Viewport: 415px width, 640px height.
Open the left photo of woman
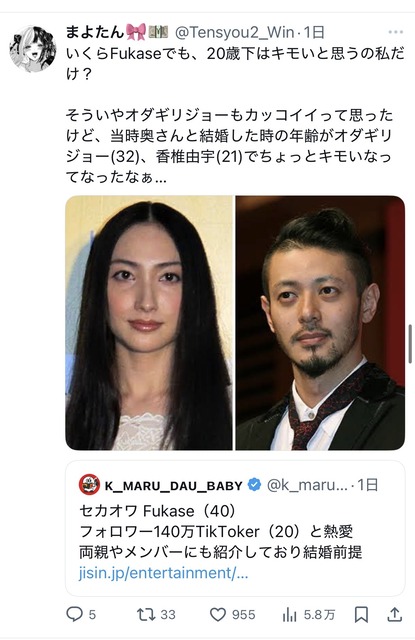(x=149, y=323)
